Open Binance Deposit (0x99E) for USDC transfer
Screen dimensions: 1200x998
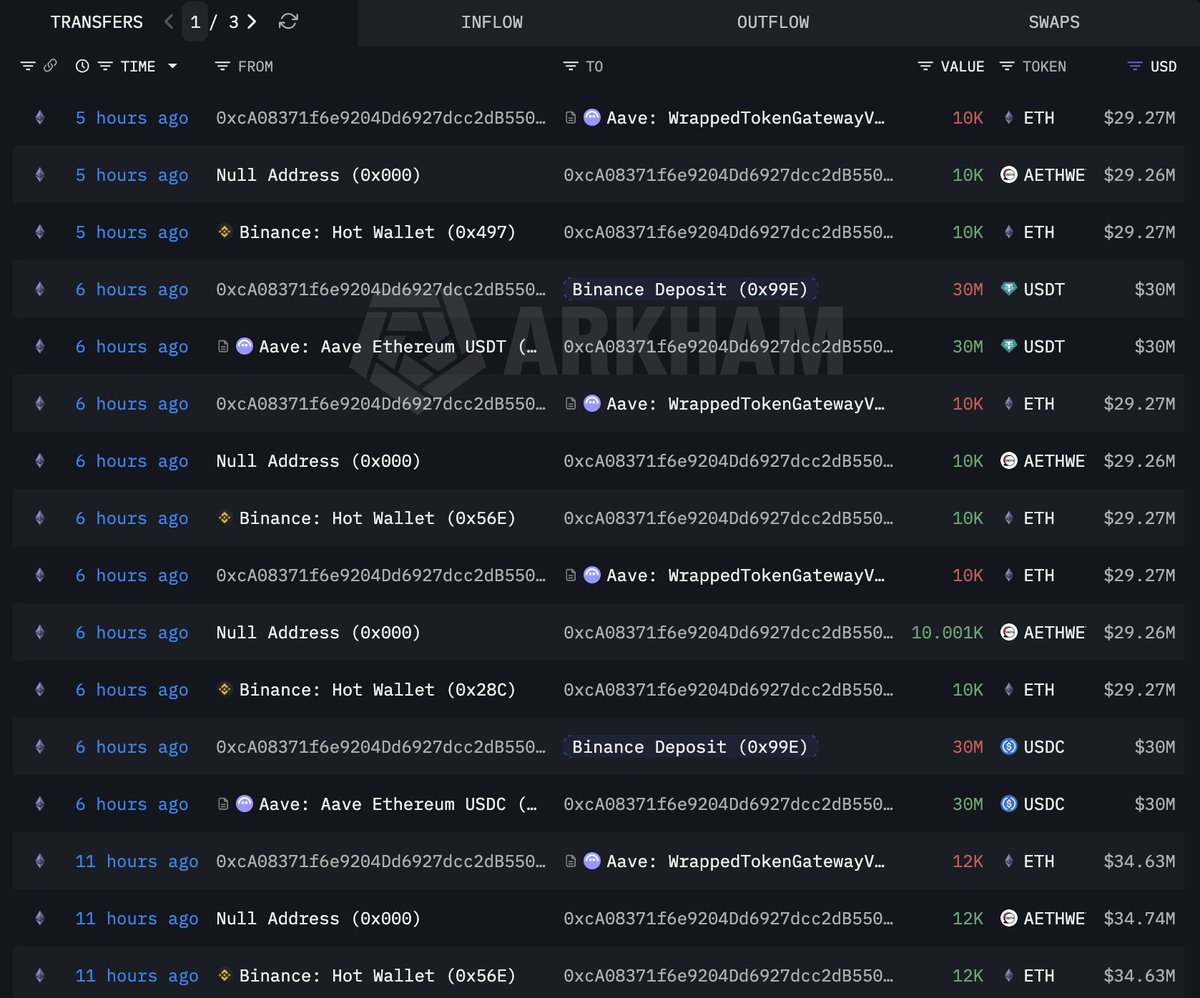pos(690,747)
